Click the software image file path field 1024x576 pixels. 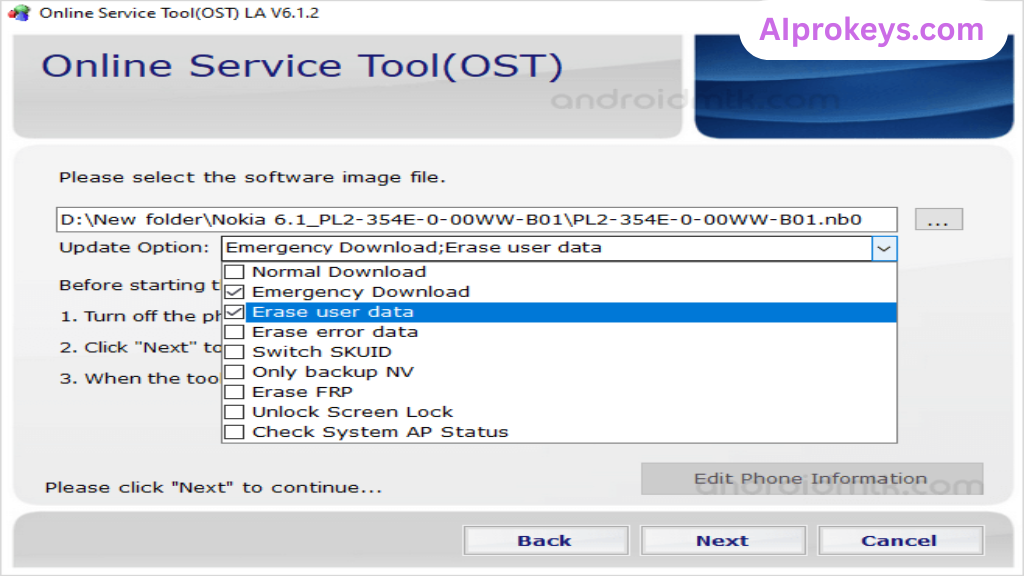point(477,219)
